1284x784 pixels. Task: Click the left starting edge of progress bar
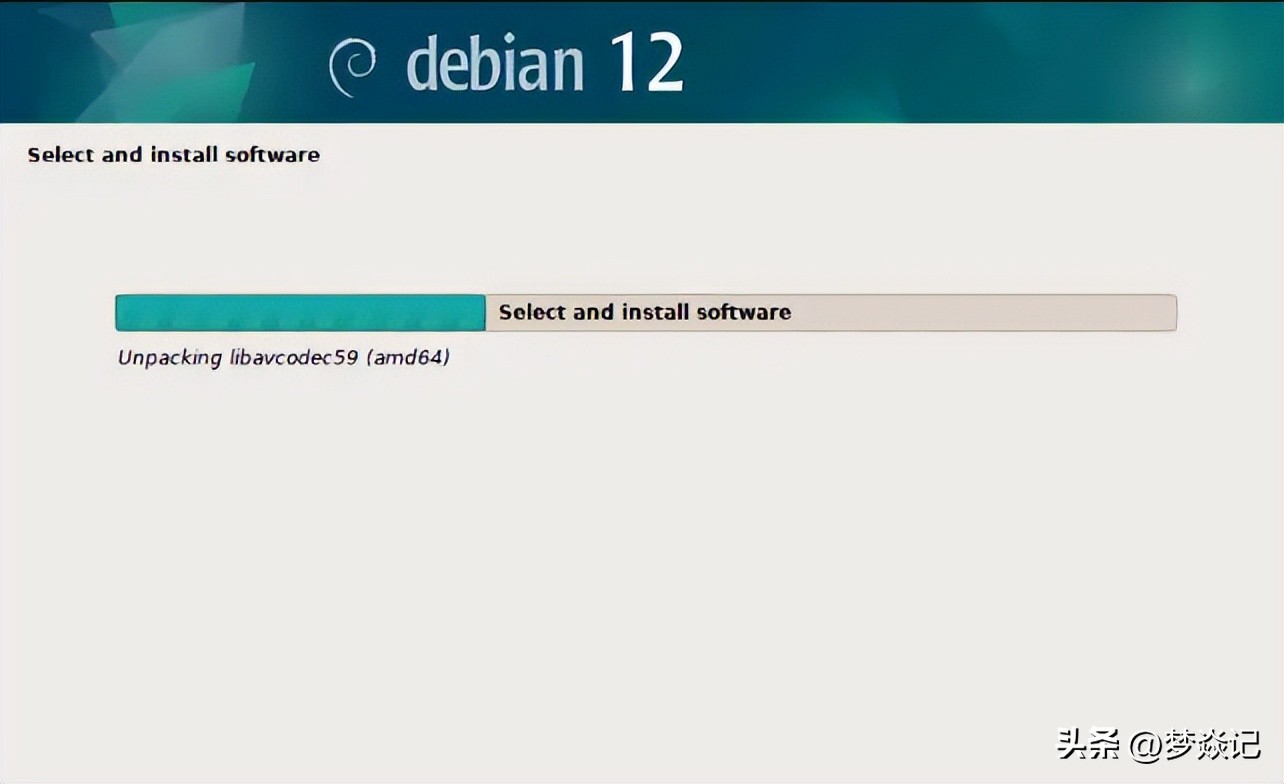point(119,312)
